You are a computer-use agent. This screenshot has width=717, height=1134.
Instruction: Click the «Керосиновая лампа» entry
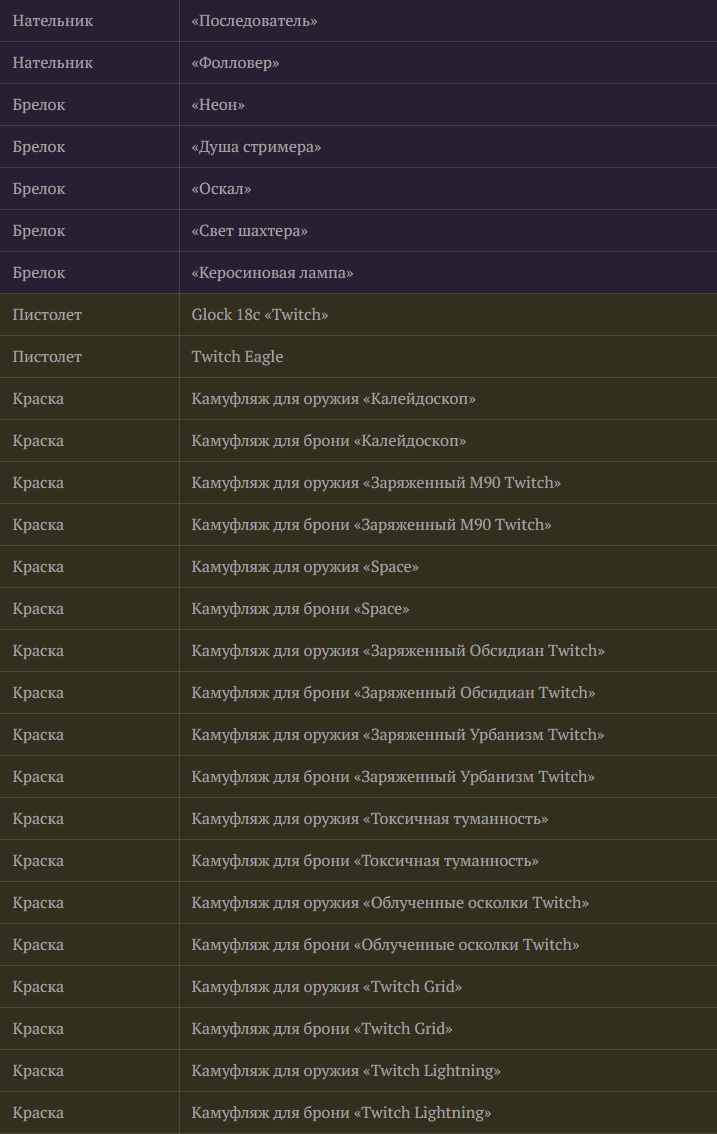(272, 273)
